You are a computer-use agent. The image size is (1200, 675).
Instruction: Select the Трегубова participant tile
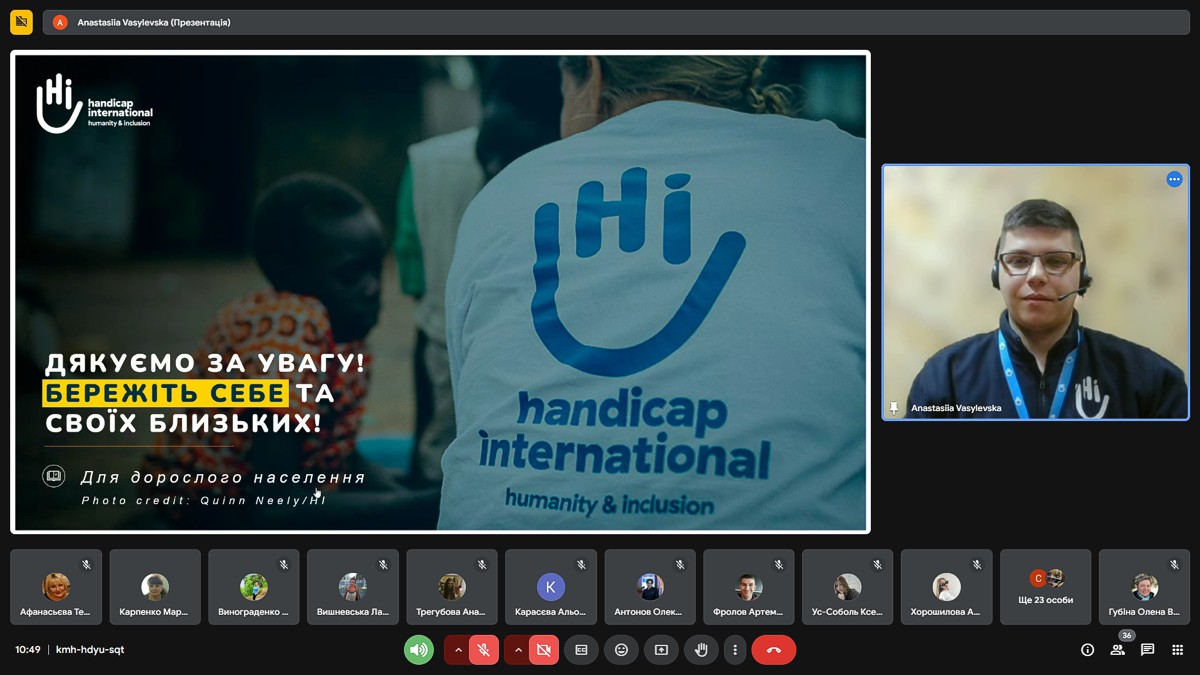[452, 587]
